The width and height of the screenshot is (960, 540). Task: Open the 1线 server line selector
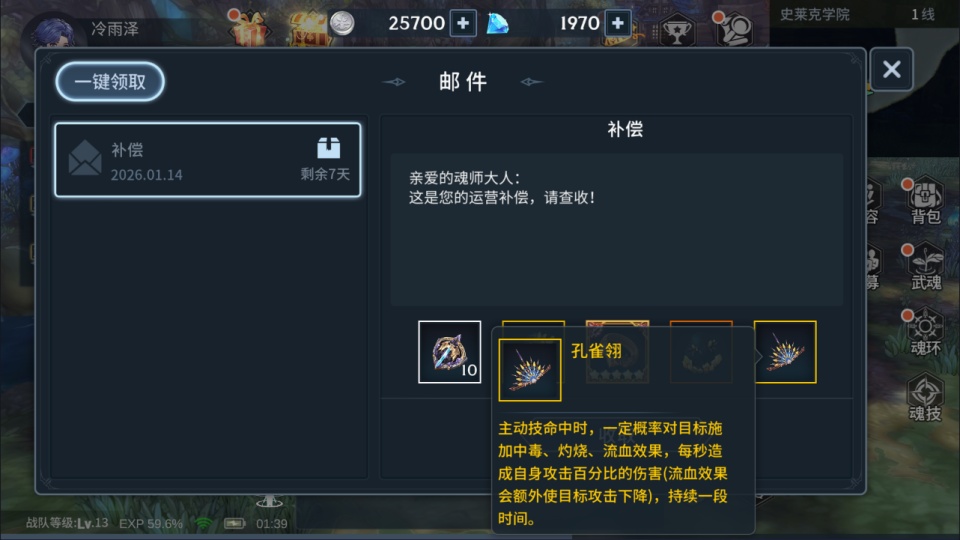pos(923,15)
